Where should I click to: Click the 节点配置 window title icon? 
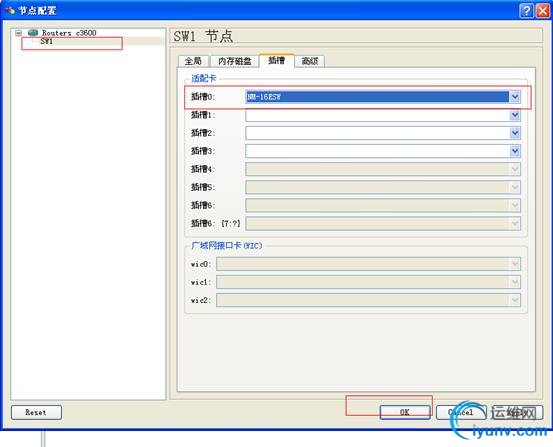pyautogui.click(x=10, y=10)
